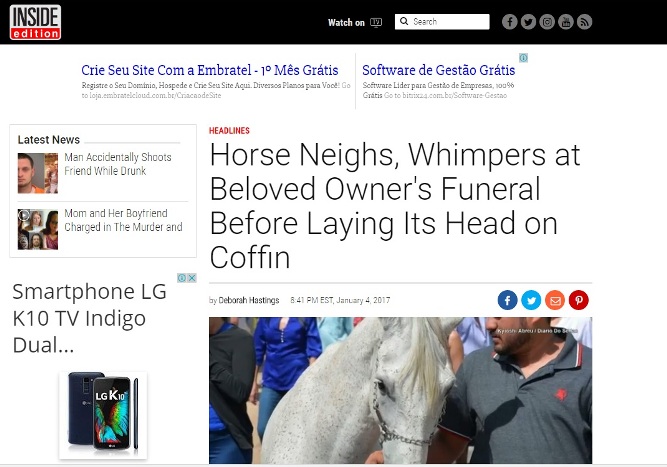The height and width of the screenshot is (467, 667).
Task: Click into the Search field
Action: pos(442,22)
